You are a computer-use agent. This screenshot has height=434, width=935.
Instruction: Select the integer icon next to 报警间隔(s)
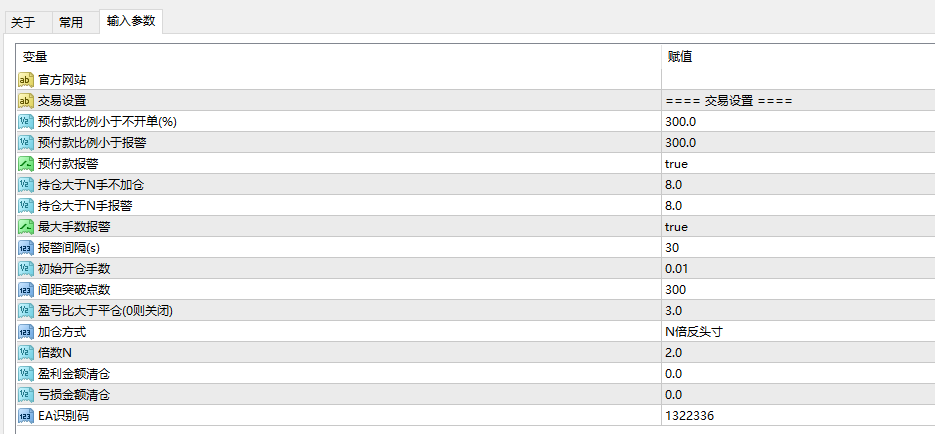coord(26,247)
